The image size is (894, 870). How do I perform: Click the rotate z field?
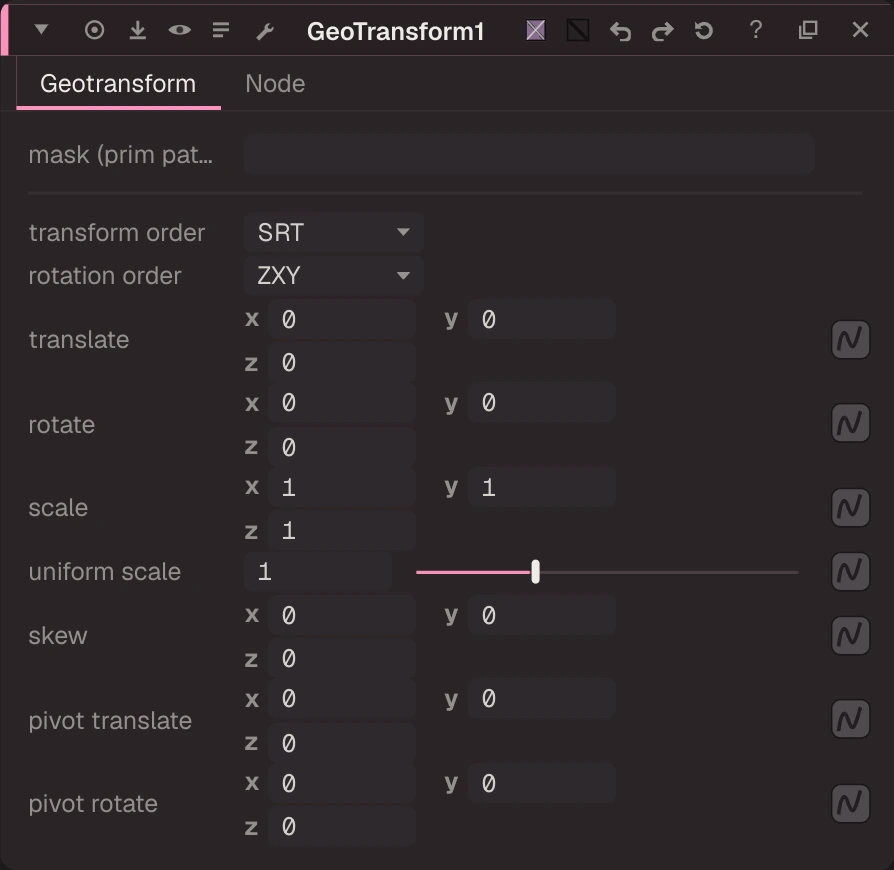pyautogui.click(x=342, y=447)
